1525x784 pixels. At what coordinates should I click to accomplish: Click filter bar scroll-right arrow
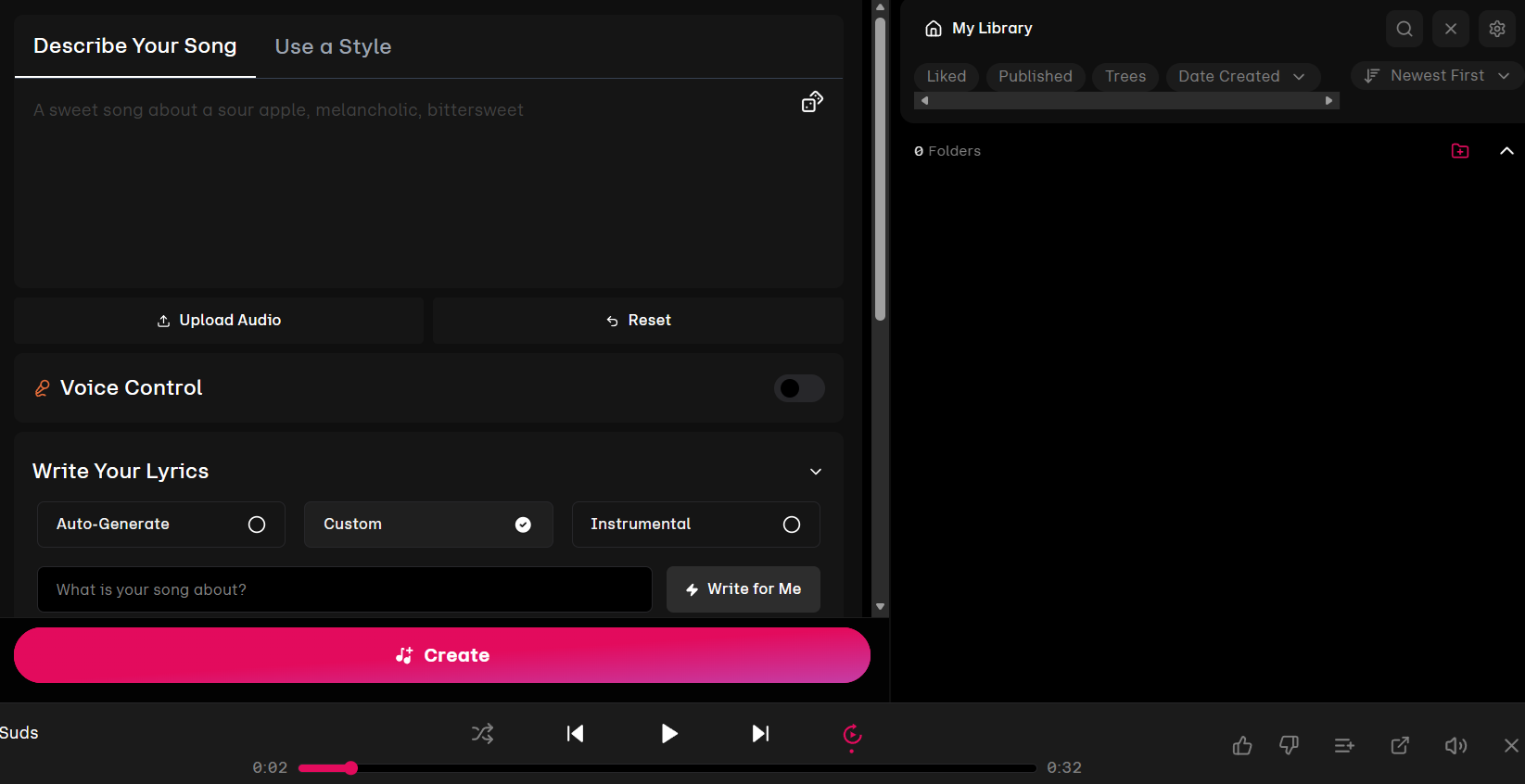coord(1328,101)
